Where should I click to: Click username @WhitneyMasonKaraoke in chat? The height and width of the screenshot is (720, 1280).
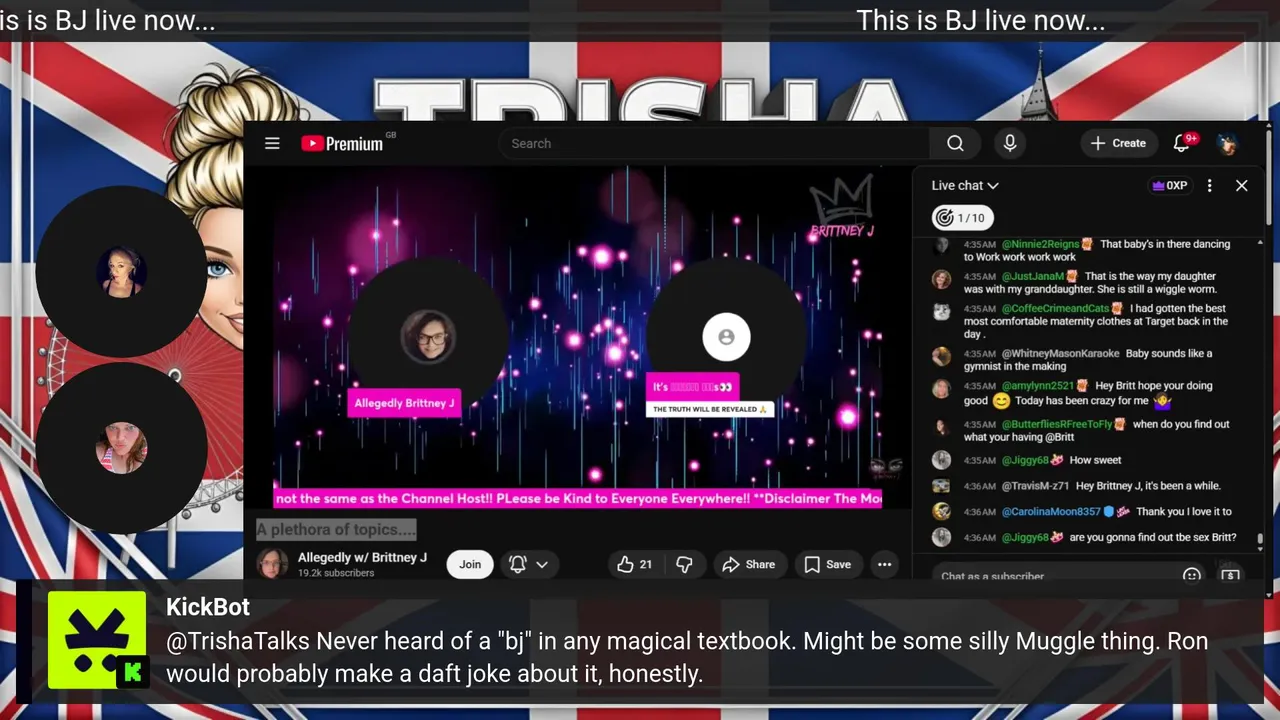pyautogui.click(x=1060, y=353)
